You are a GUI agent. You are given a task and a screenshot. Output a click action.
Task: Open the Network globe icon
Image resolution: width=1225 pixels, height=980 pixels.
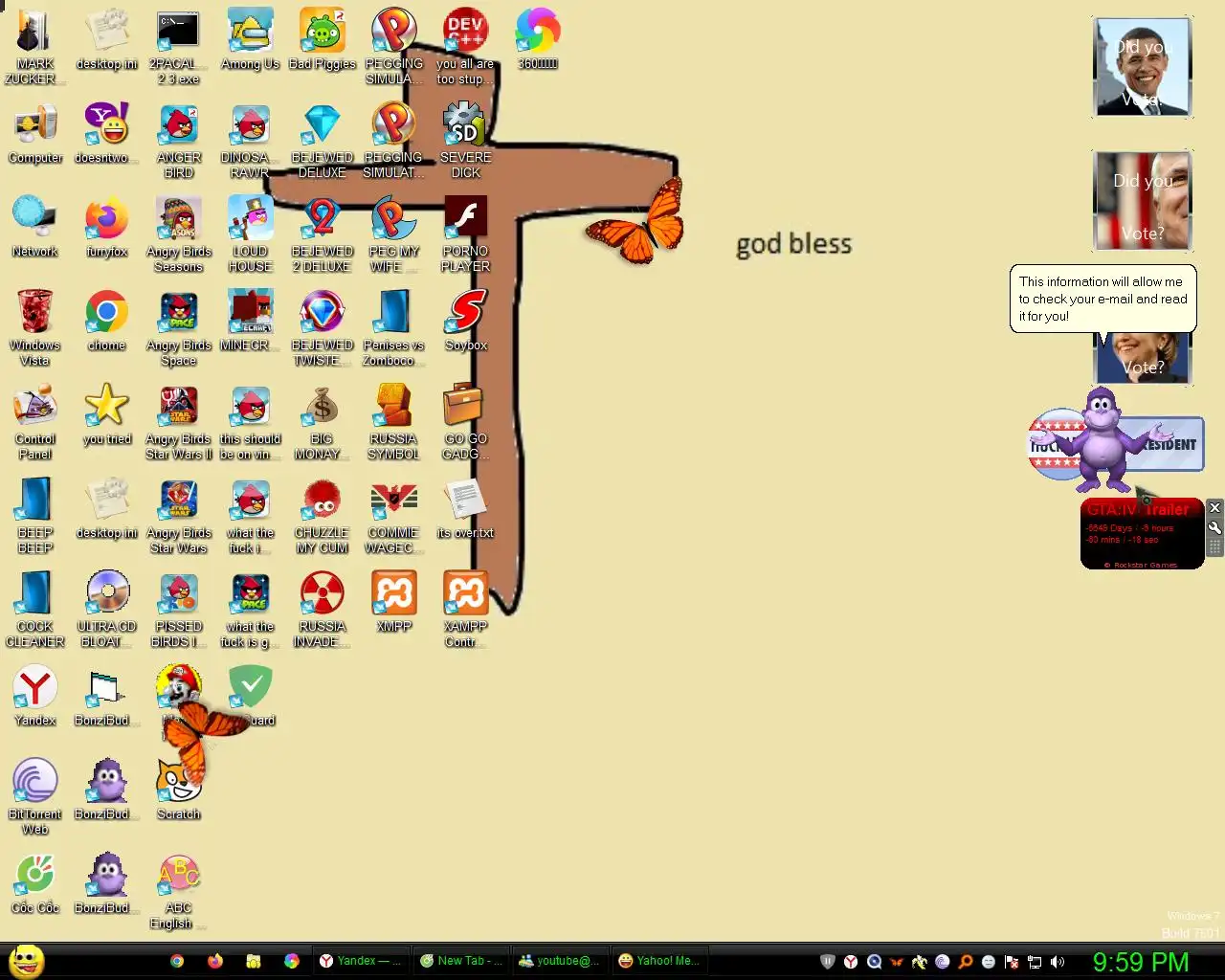click(35, 228)
